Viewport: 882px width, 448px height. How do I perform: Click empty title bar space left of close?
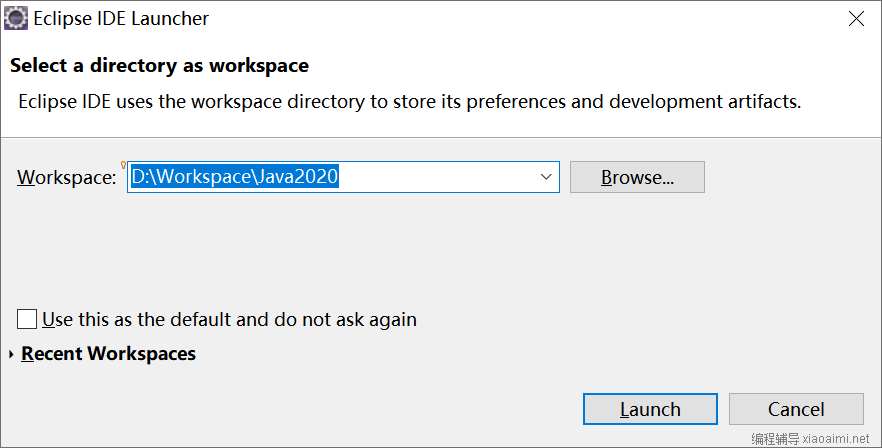pyautogui.click(x=523, y=19)
